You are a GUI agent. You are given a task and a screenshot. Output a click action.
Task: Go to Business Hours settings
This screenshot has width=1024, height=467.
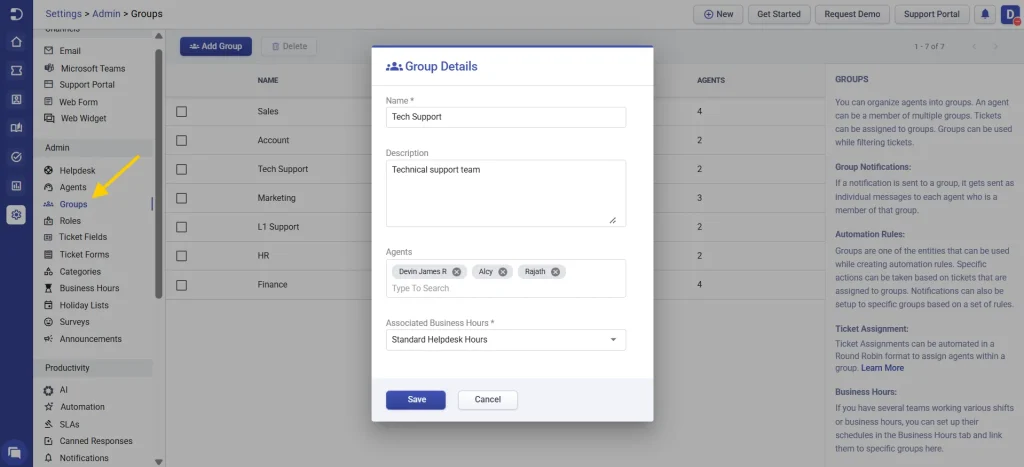click(x=89, y=288)
